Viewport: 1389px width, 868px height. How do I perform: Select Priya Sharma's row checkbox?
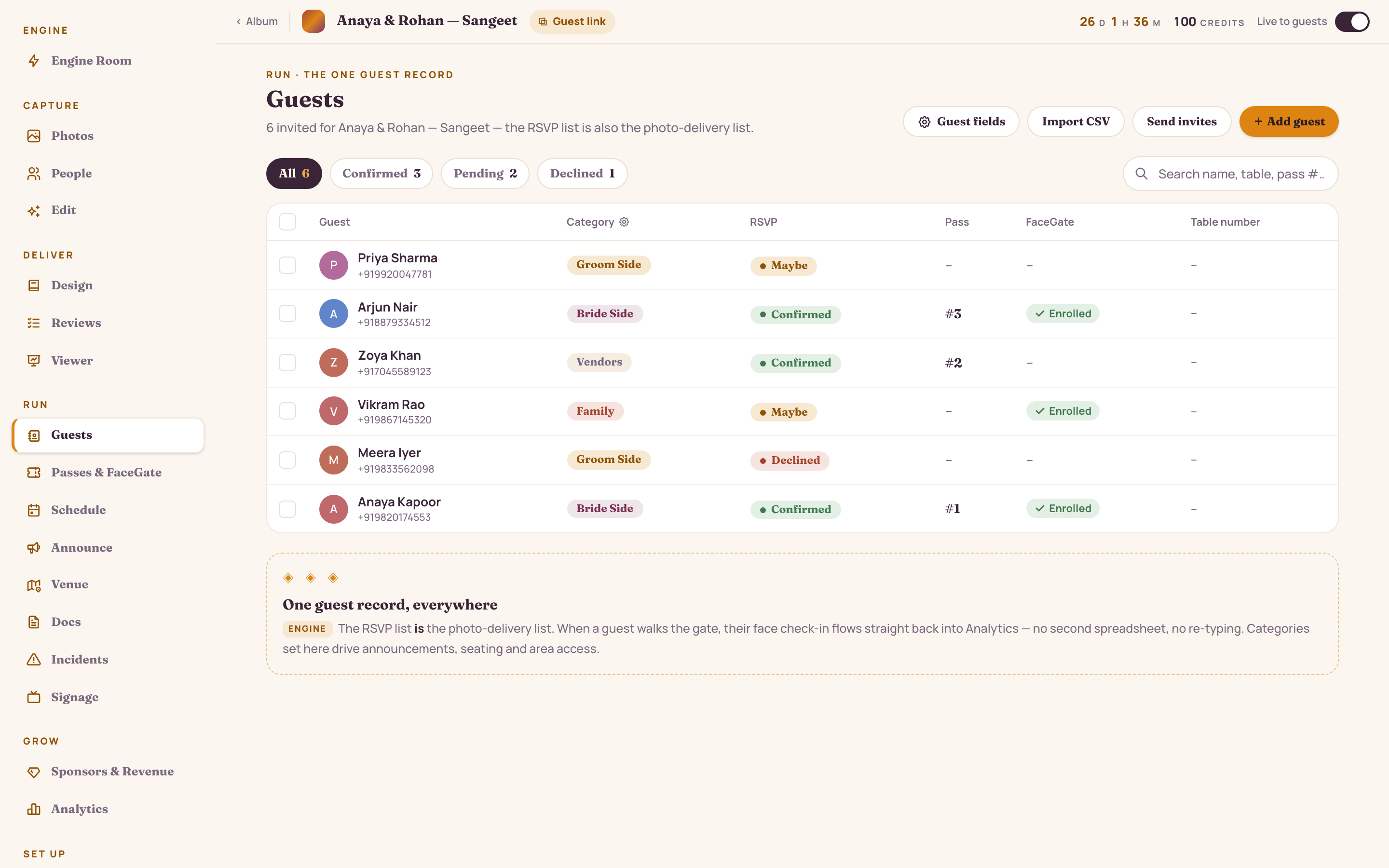coord(287,265)
